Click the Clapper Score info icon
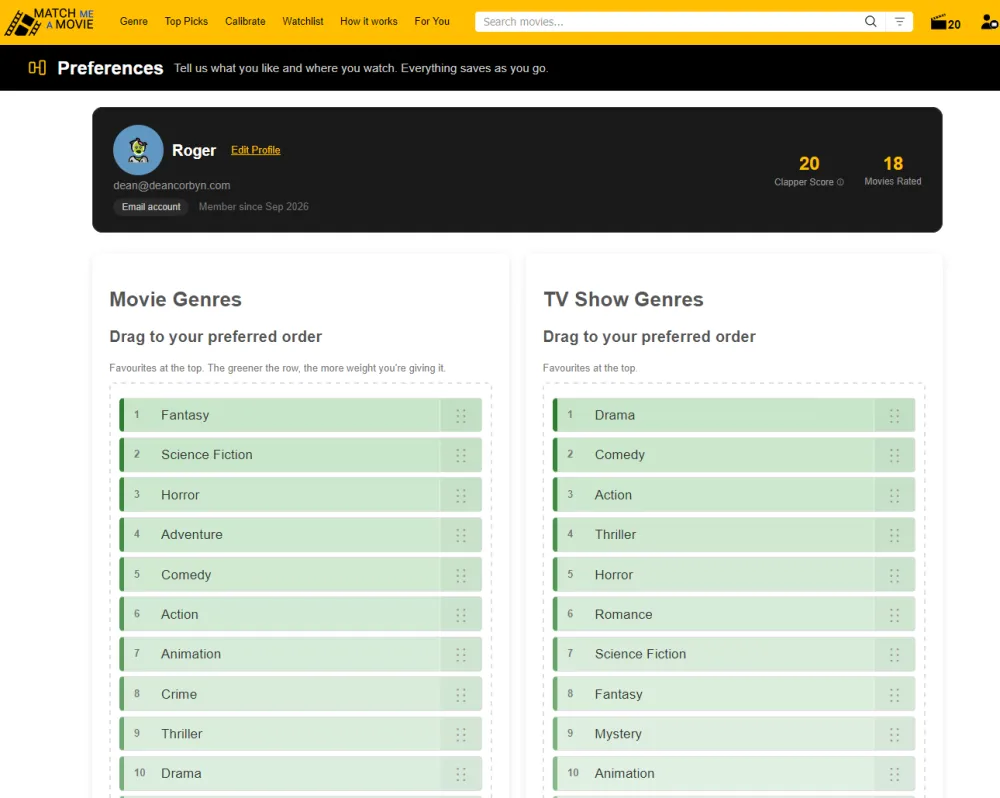This screenshot has width=1000, height=798. pyautogui.click(x=840, y=182)
